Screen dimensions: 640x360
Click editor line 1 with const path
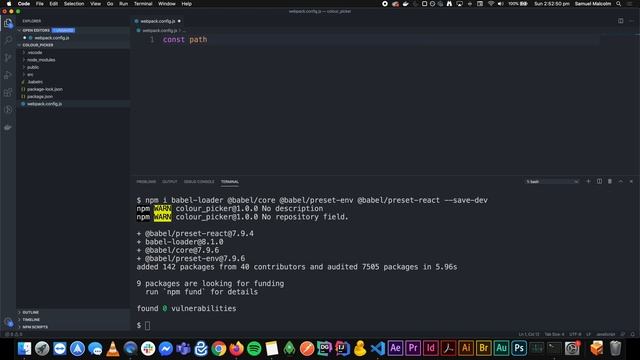tap(185, 40)
